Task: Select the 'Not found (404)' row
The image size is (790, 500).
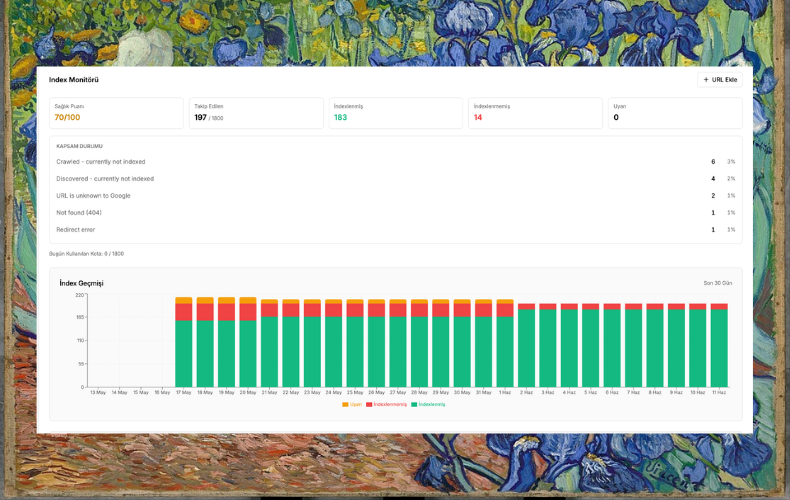Action: coord(396,213)
